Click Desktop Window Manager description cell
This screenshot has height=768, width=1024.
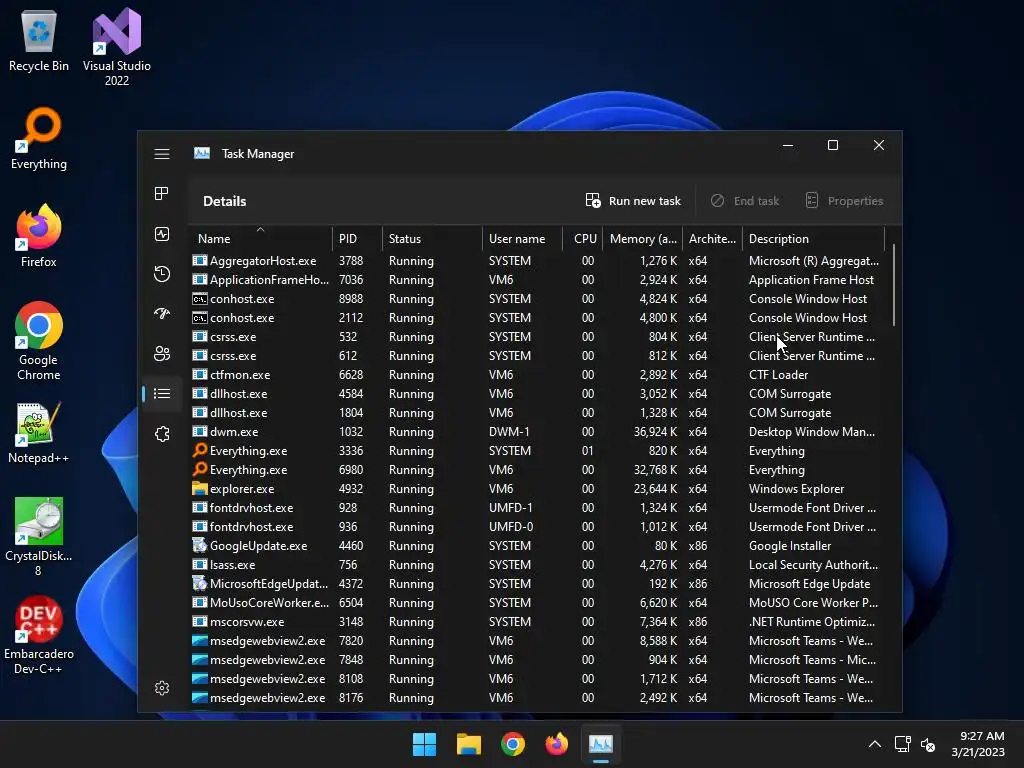[x=812, y=432]
